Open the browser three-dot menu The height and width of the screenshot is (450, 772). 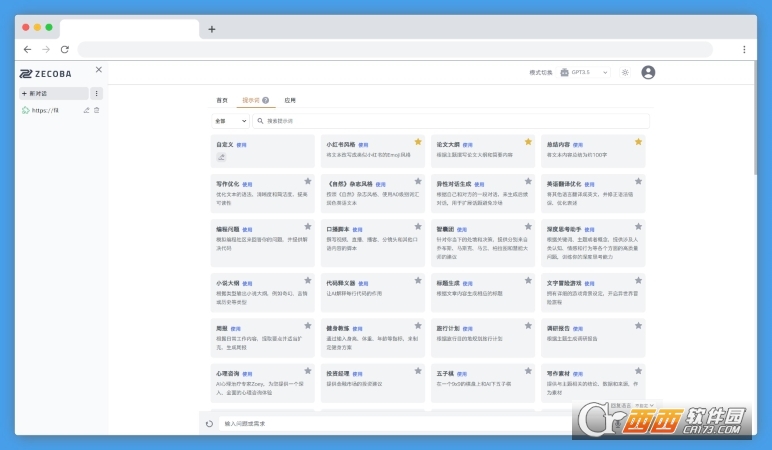coord(744,49)
